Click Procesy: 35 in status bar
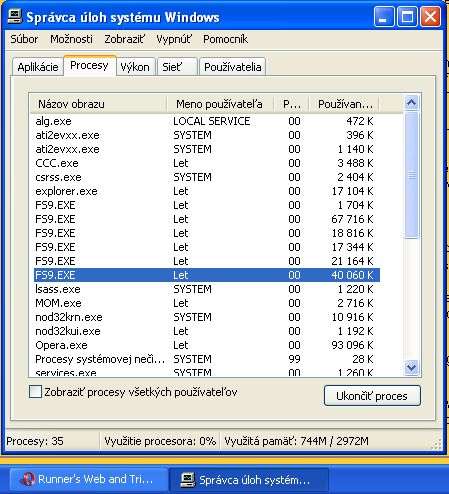Image resolution: width=449 pixels, height=494 pixels. coord(35,441)
